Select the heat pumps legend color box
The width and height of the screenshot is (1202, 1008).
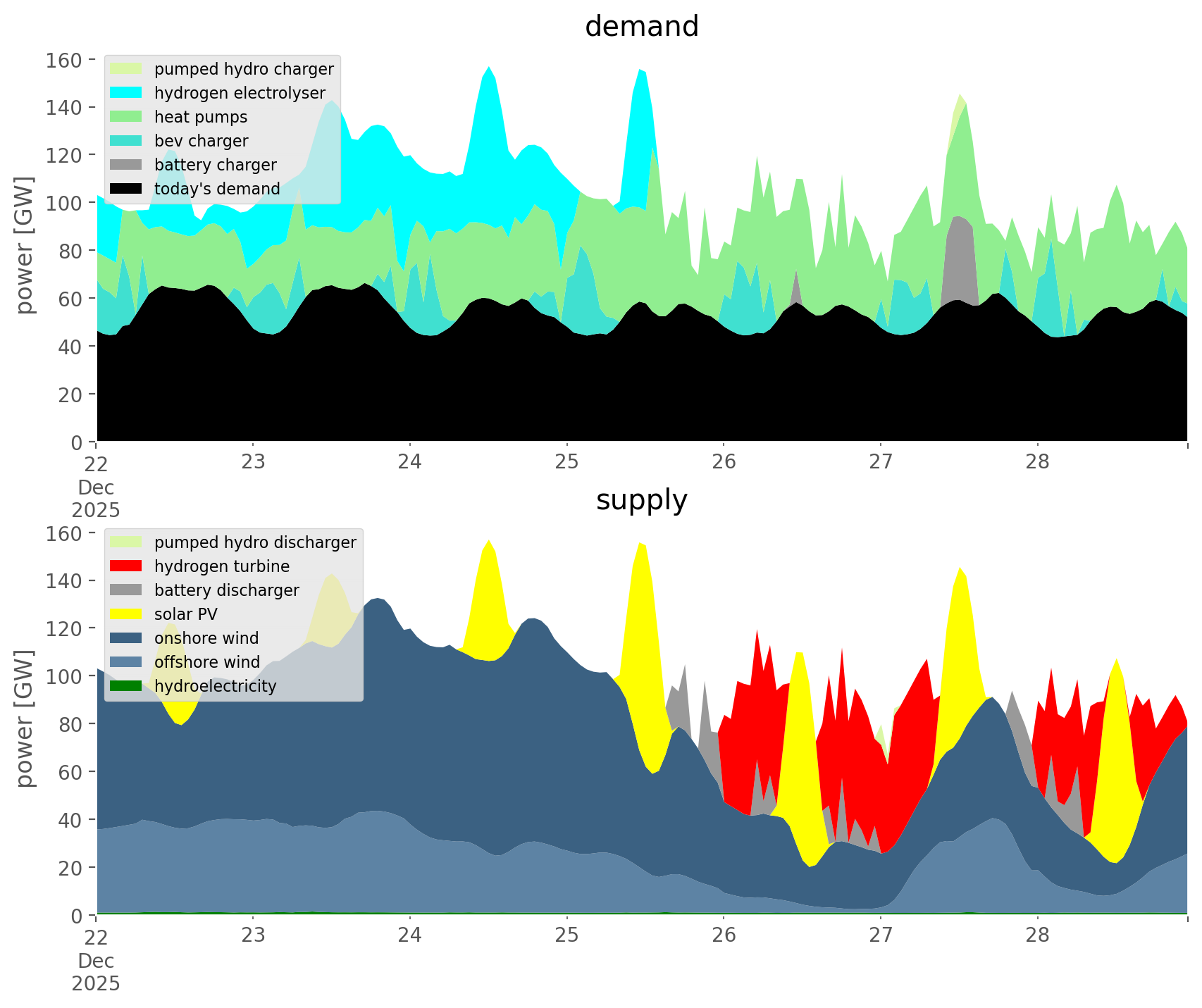(x=127, y=117)
